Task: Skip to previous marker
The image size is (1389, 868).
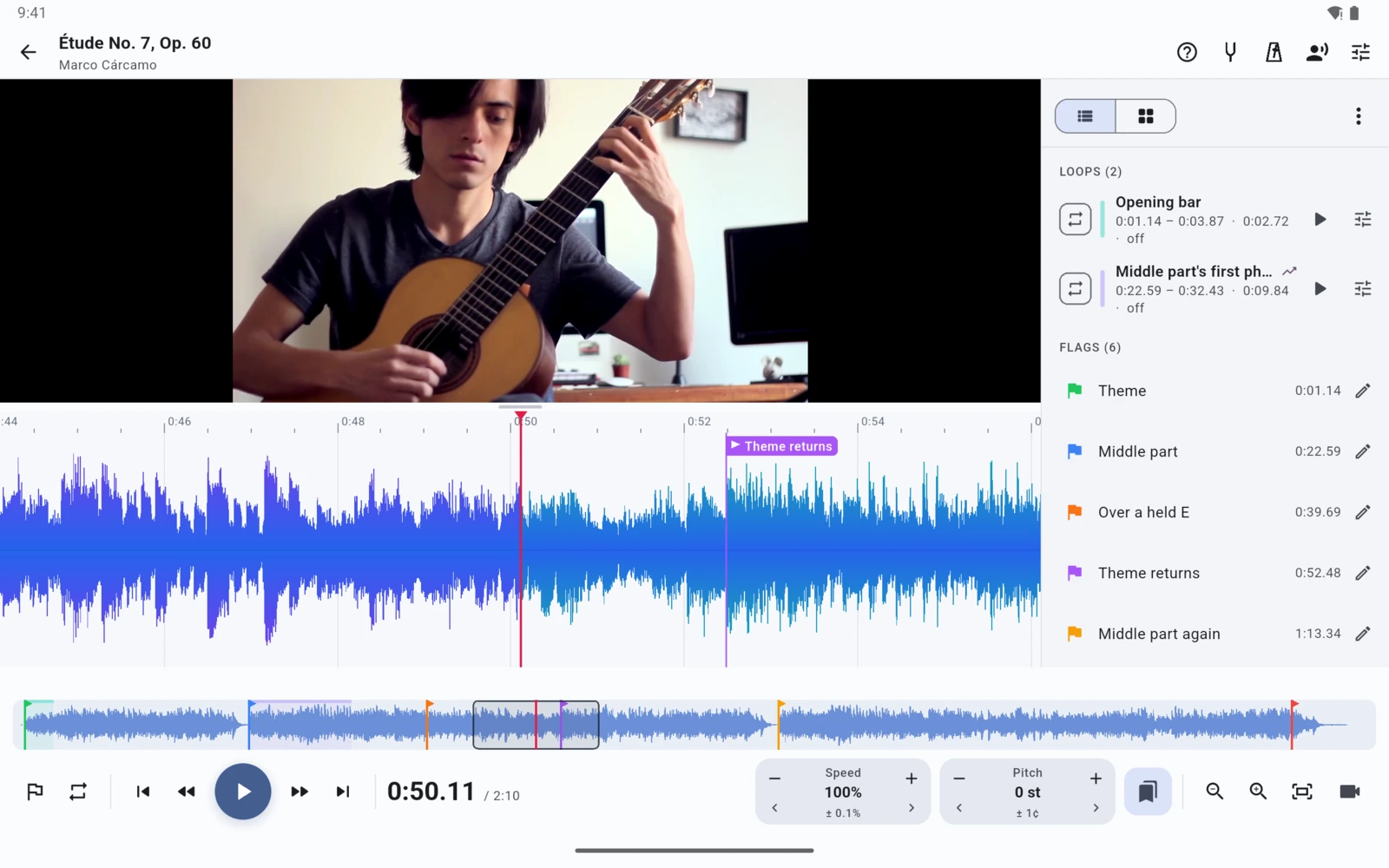Action: (x=143, y=792)
